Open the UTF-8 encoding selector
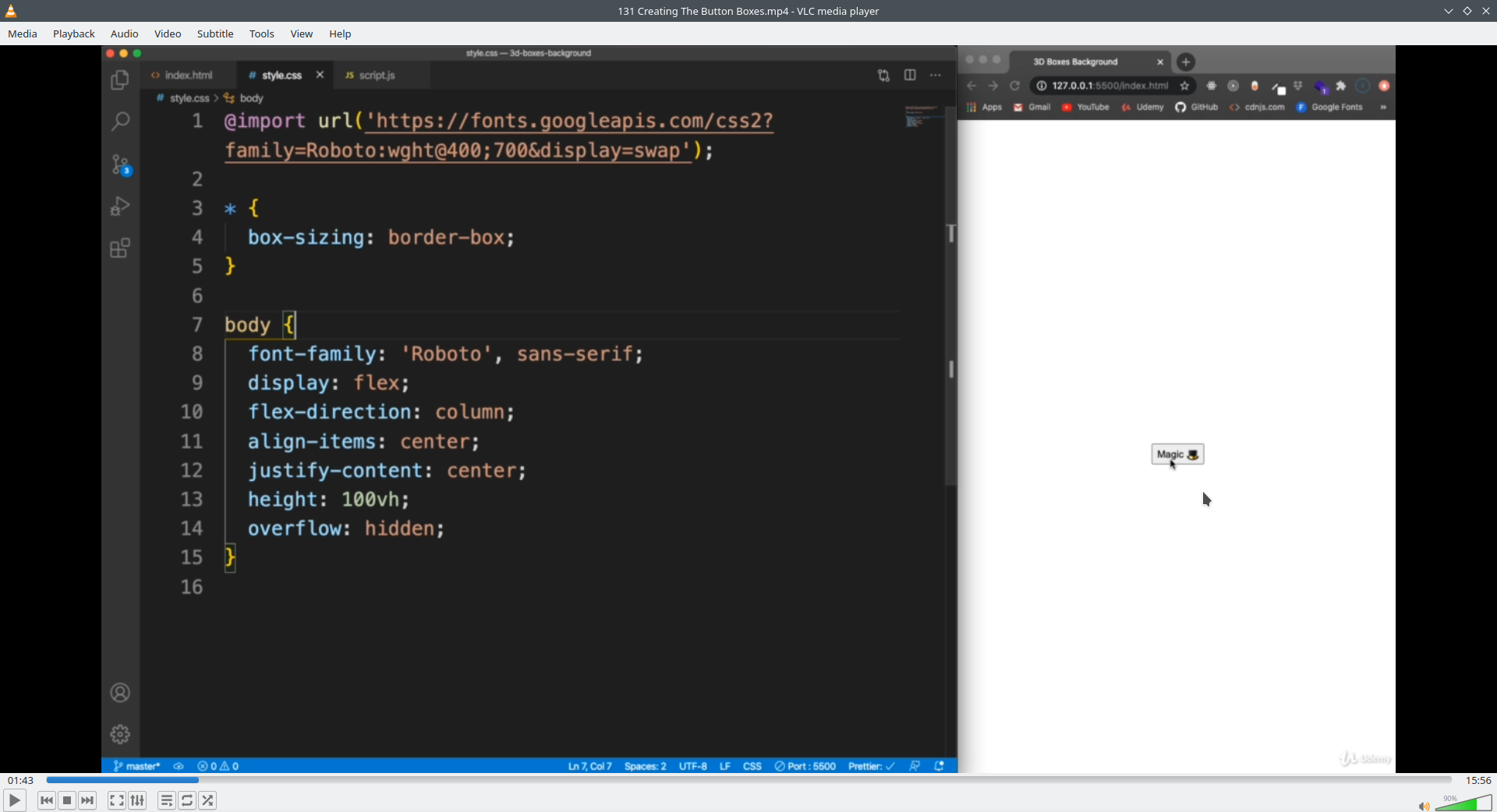The image size is (1497, 812). [x=693, y=766]
